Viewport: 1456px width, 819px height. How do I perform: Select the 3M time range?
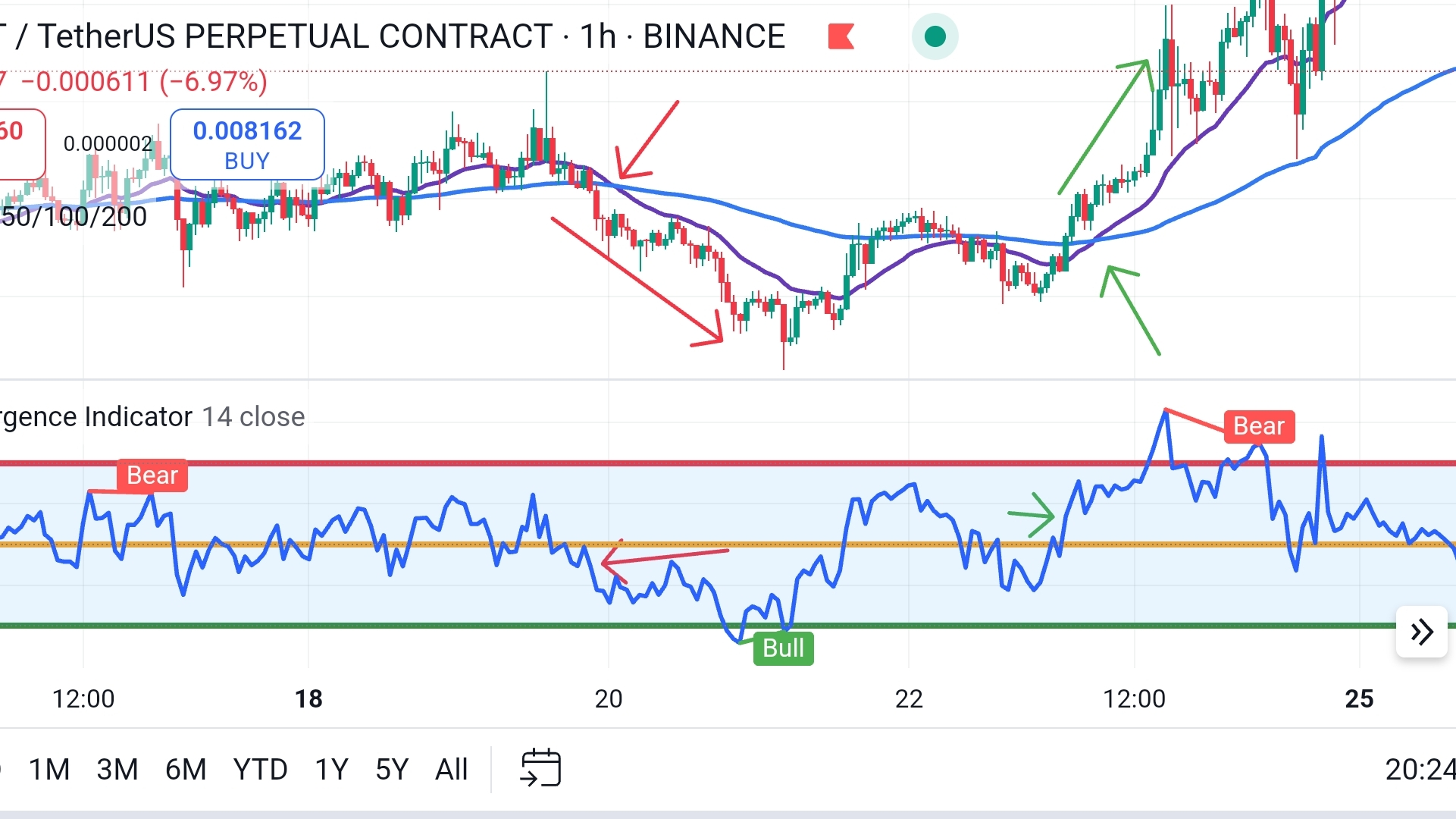(117, 770)
